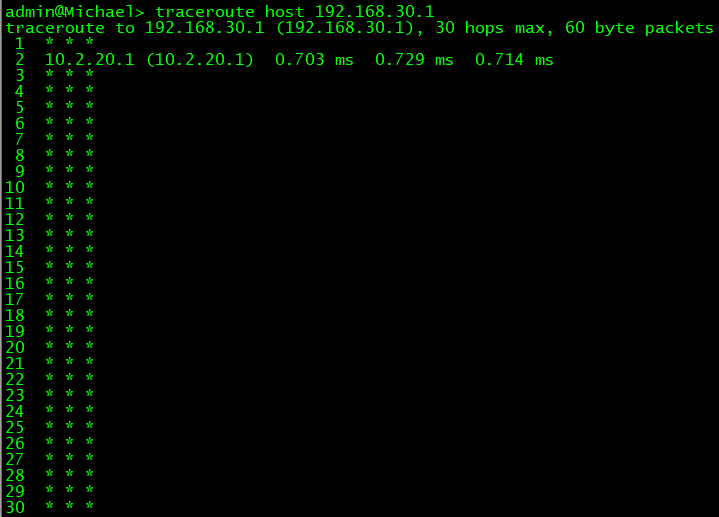This screenshot has height=517, width=719.
Task: Click the 0.714 ms latency value
Action: [x=514, y=59]
